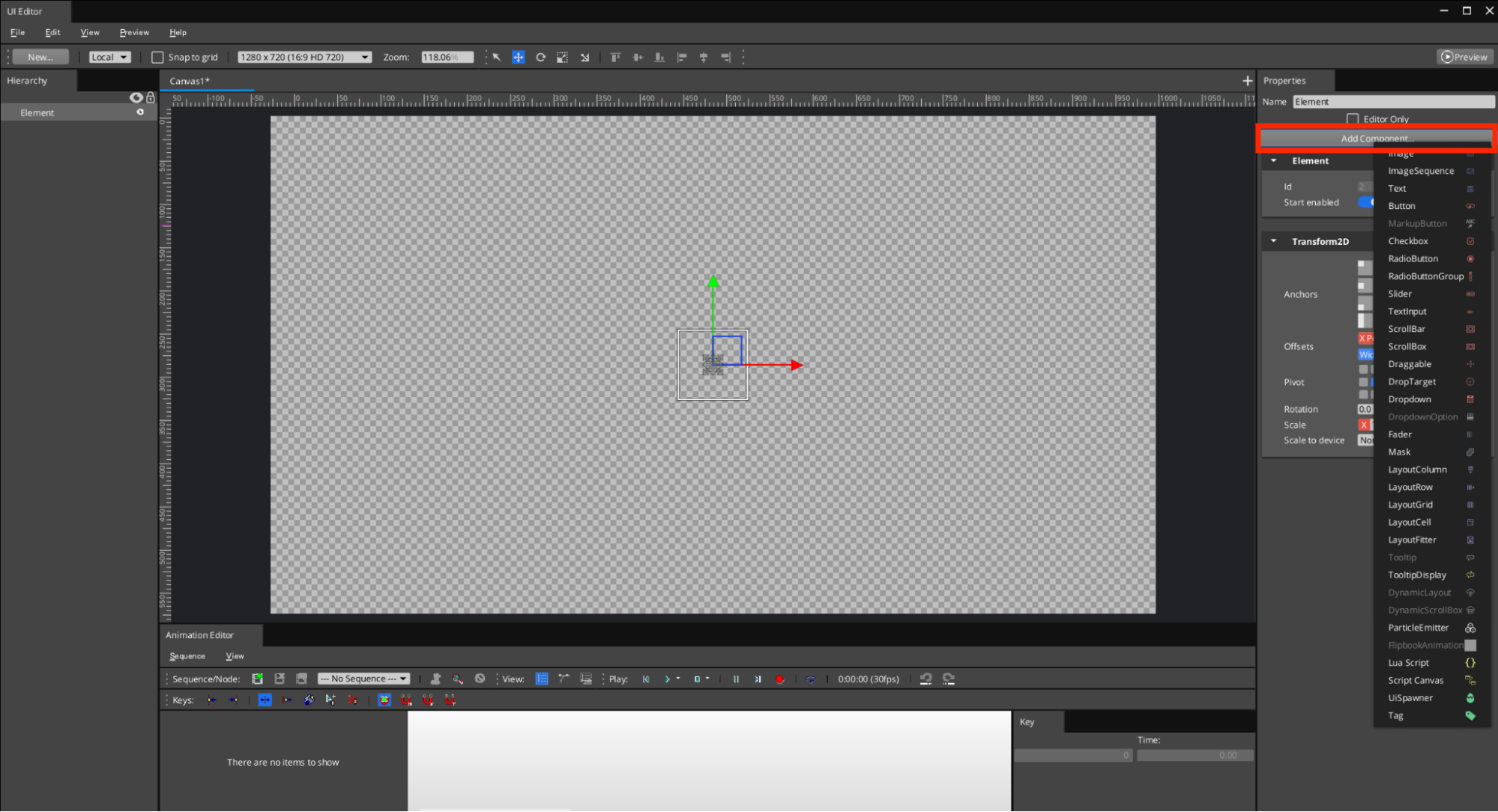Open the Help menu
This screenshot has width=1498, height=812.
tap(178, 32)
